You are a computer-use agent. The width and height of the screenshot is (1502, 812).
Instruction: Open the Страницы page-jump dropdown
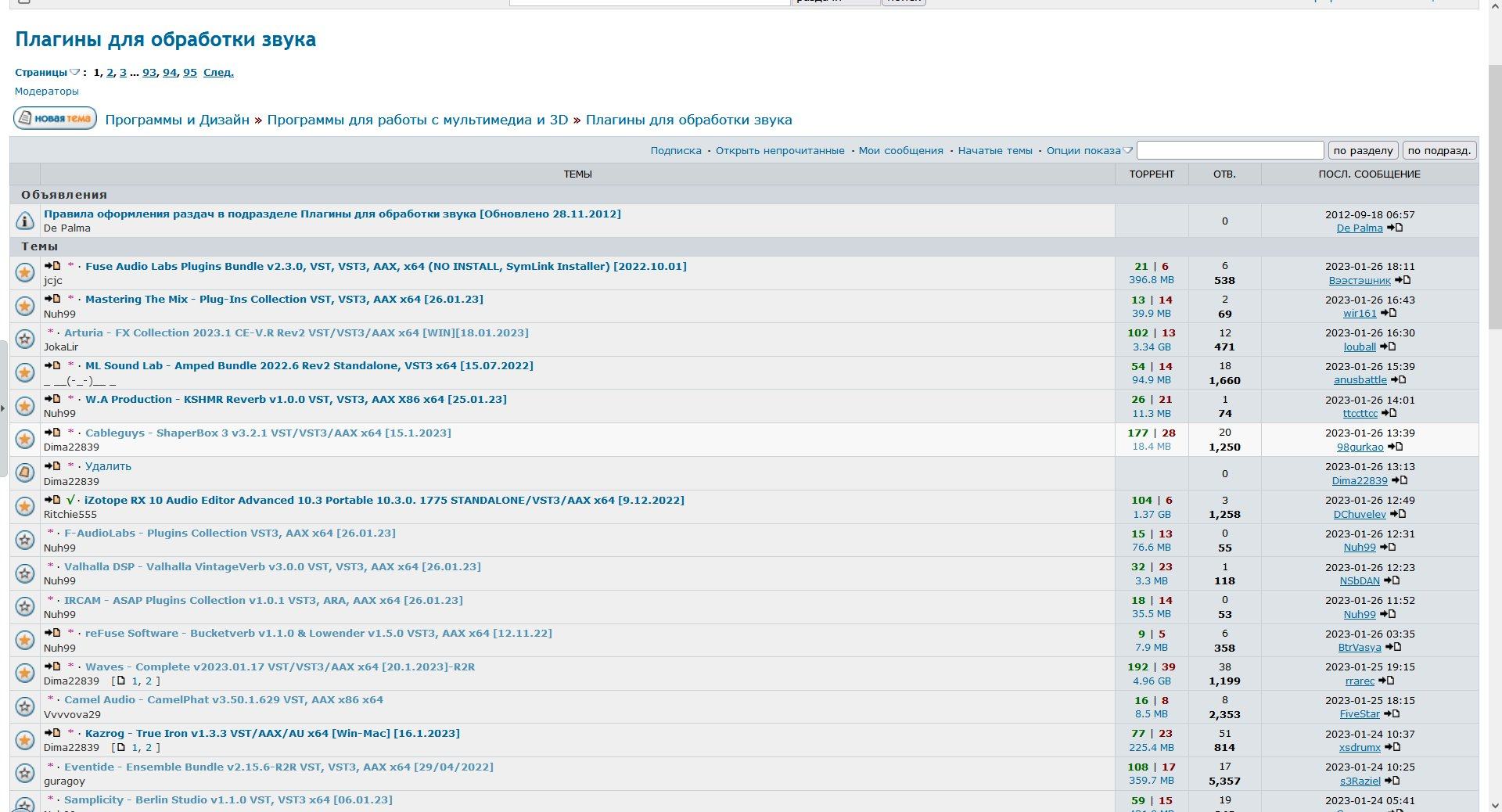(x=74, y=73)
